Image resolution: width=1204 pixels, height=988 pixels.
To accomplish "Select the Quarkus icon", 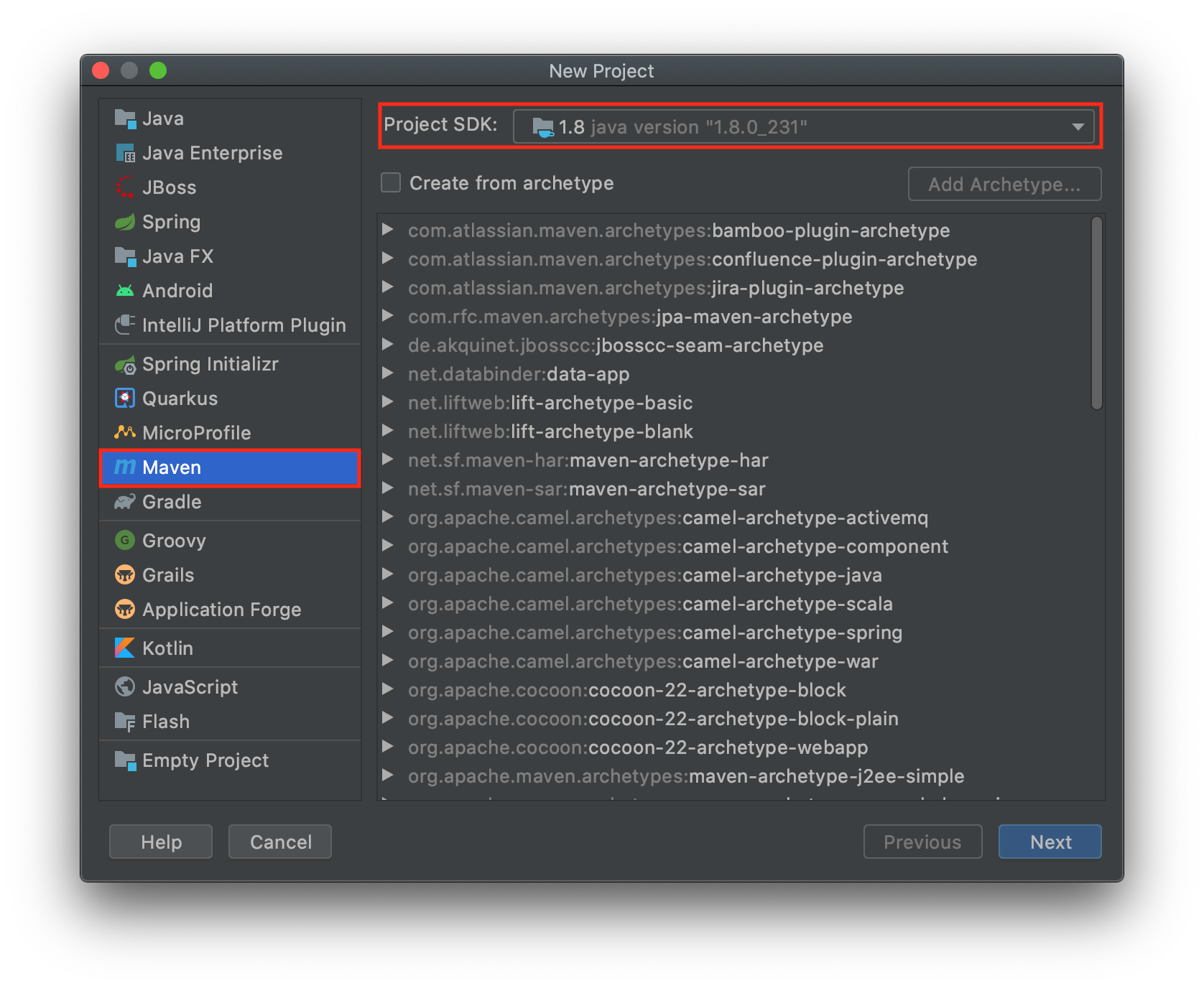I will click(125, 399).
